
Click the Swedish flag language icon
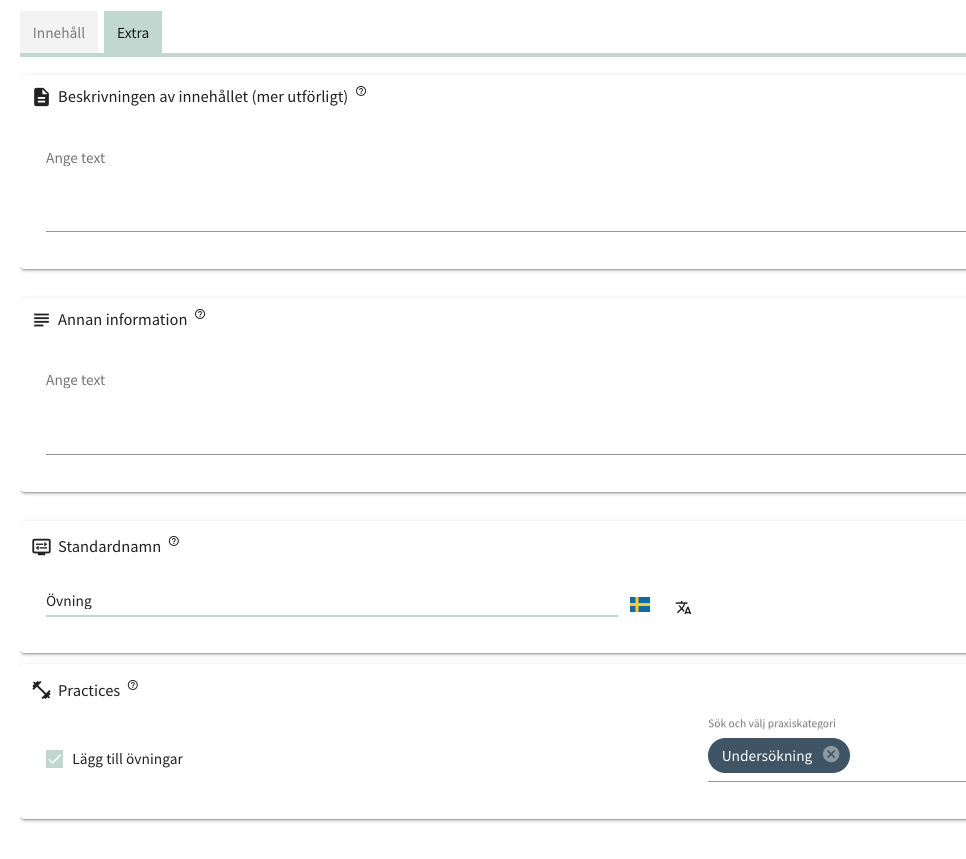coord(639,604)
